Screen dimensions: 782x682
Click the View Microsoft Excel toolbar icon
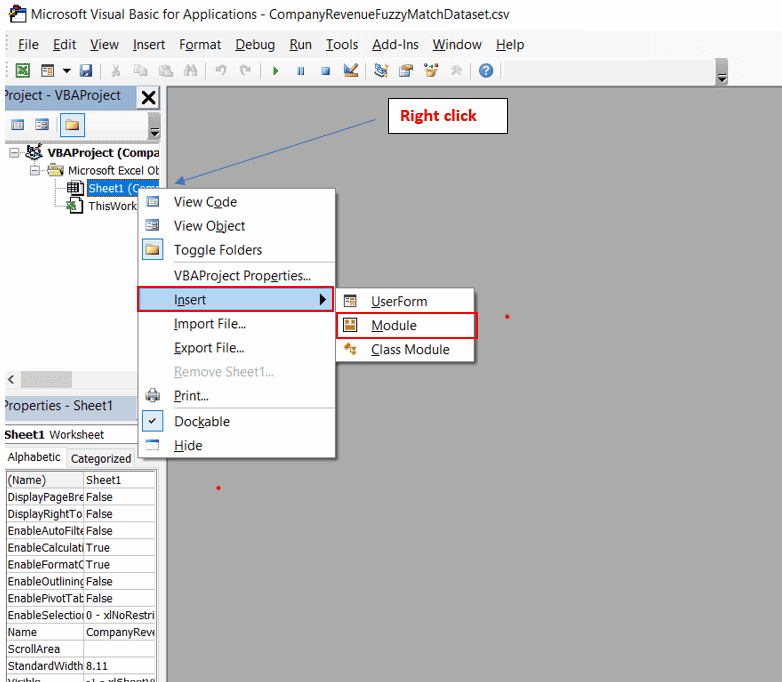(22, 71)
